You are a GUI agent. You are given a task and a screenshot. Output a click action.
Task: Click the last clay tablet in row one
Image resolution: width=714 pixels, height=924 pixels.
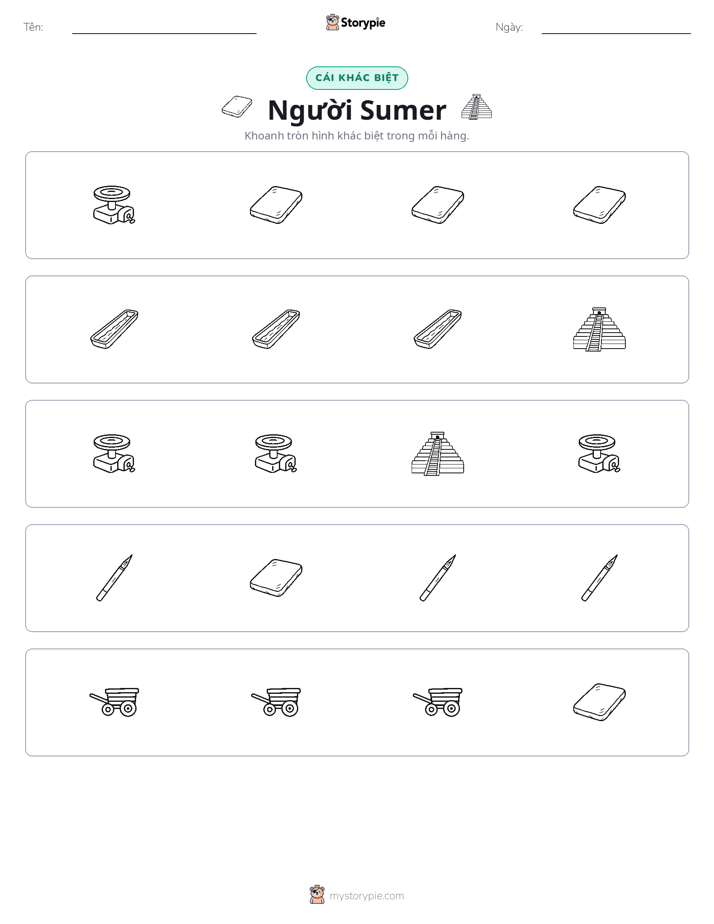coord(599,204)
